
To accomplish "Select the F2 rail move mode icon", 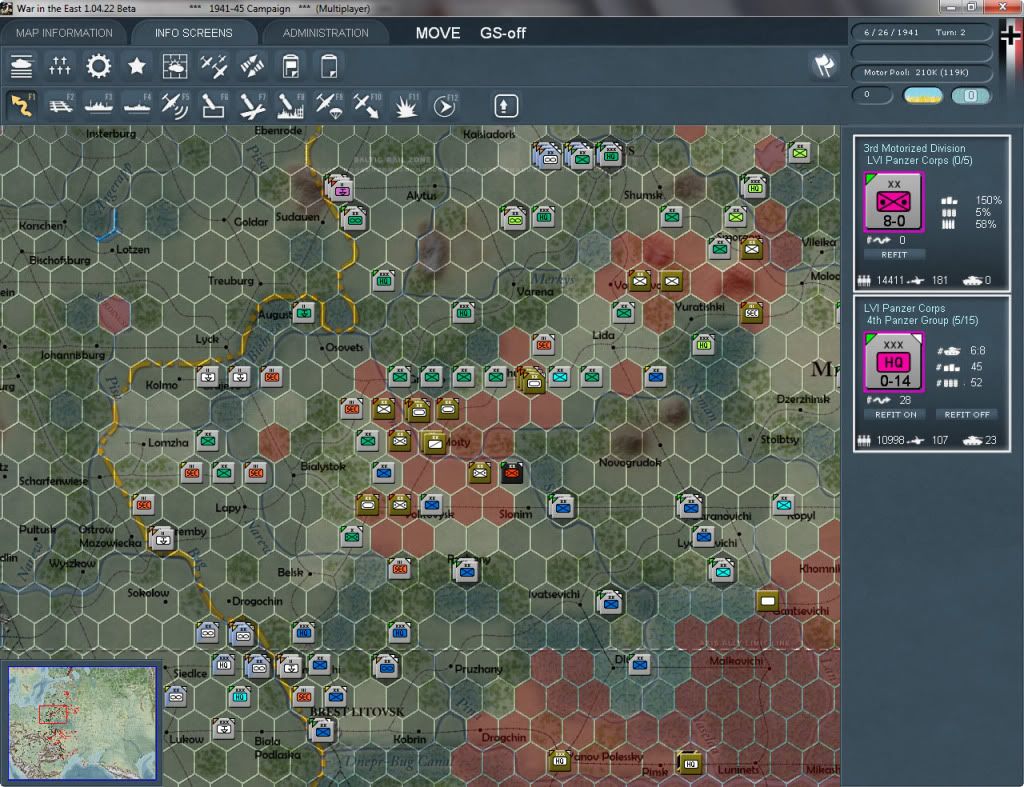I will 61,105.
